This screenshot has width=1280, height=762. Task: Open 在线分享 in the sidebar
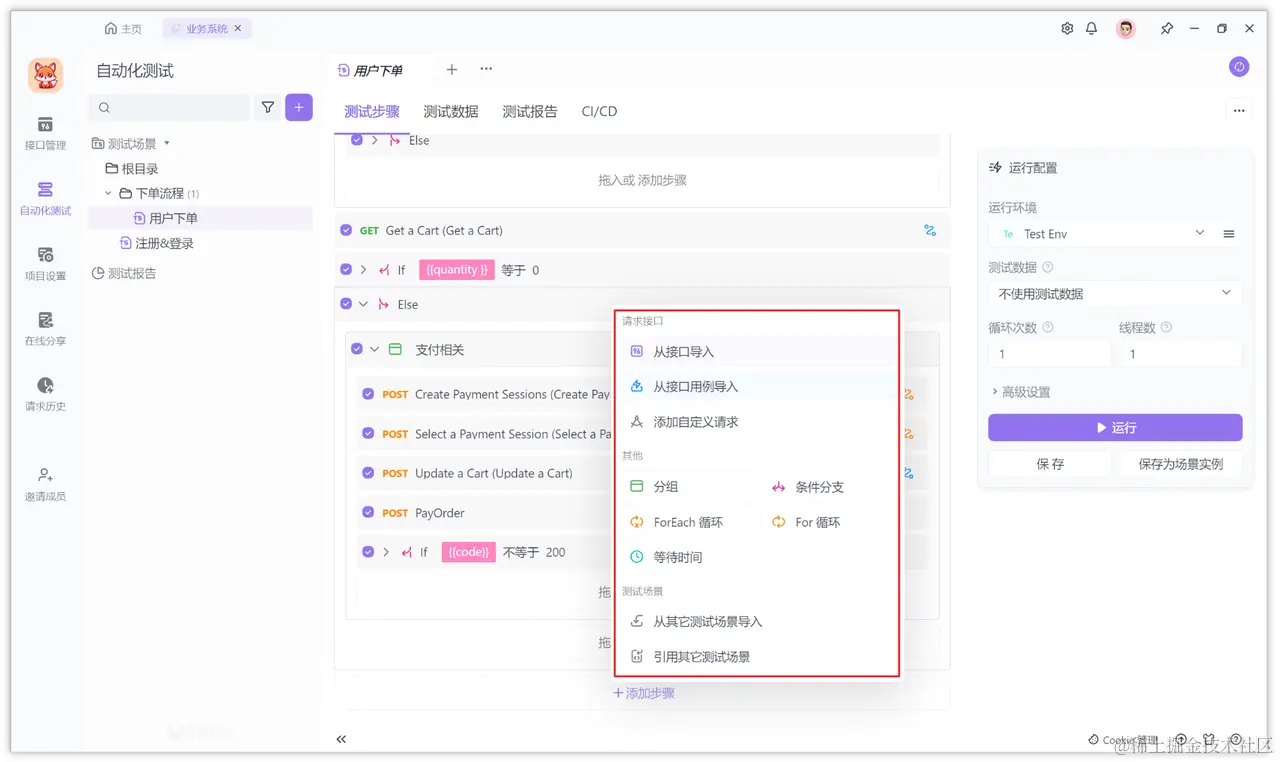(x=44, y=330)
